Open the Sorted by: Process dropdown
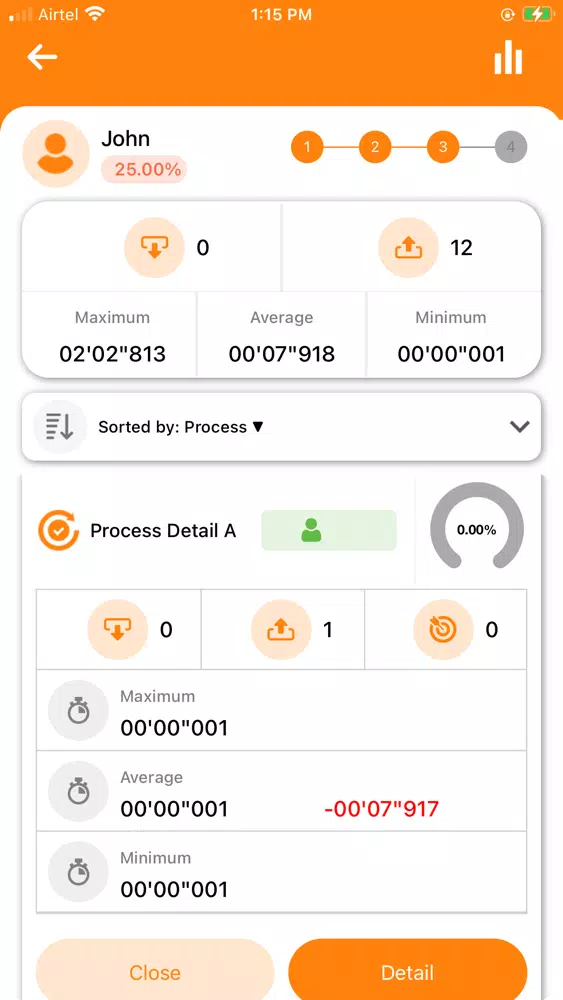This screenshot has height=1000, width=563. [x=181, y=427]
